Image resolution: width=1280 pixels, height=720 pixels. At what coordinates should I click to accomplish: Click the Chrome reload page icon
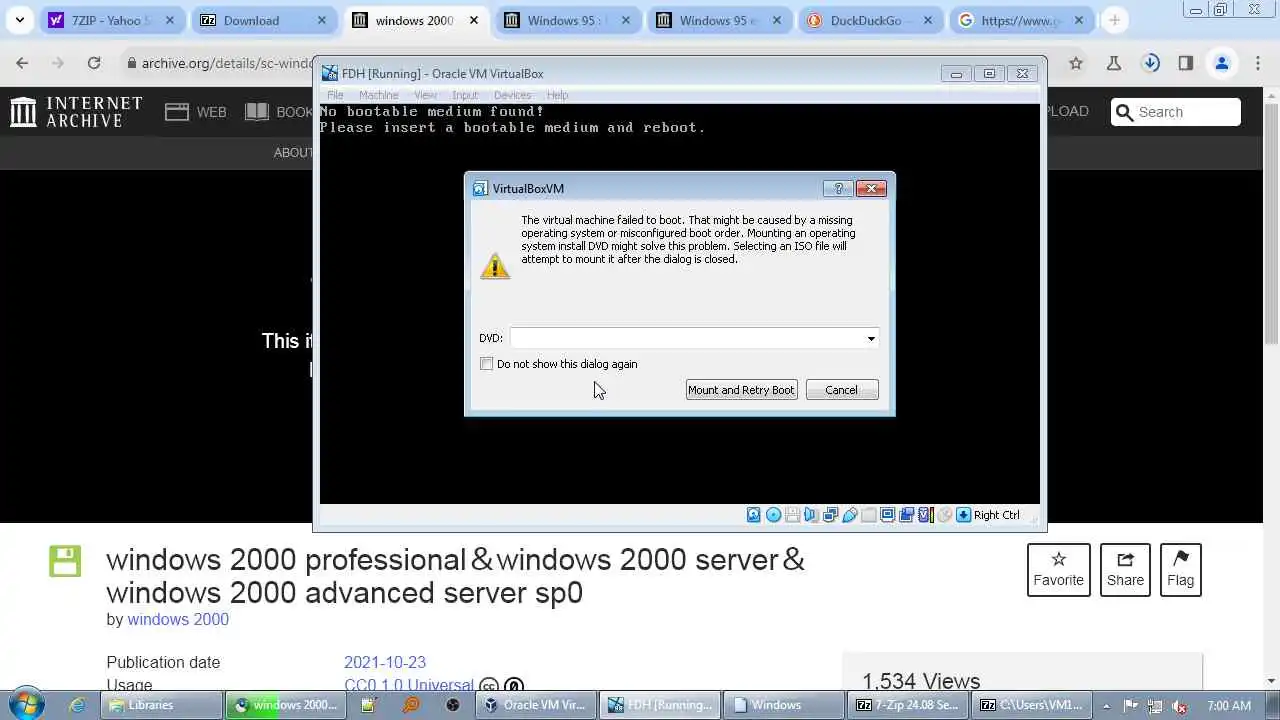coord(93,63)
